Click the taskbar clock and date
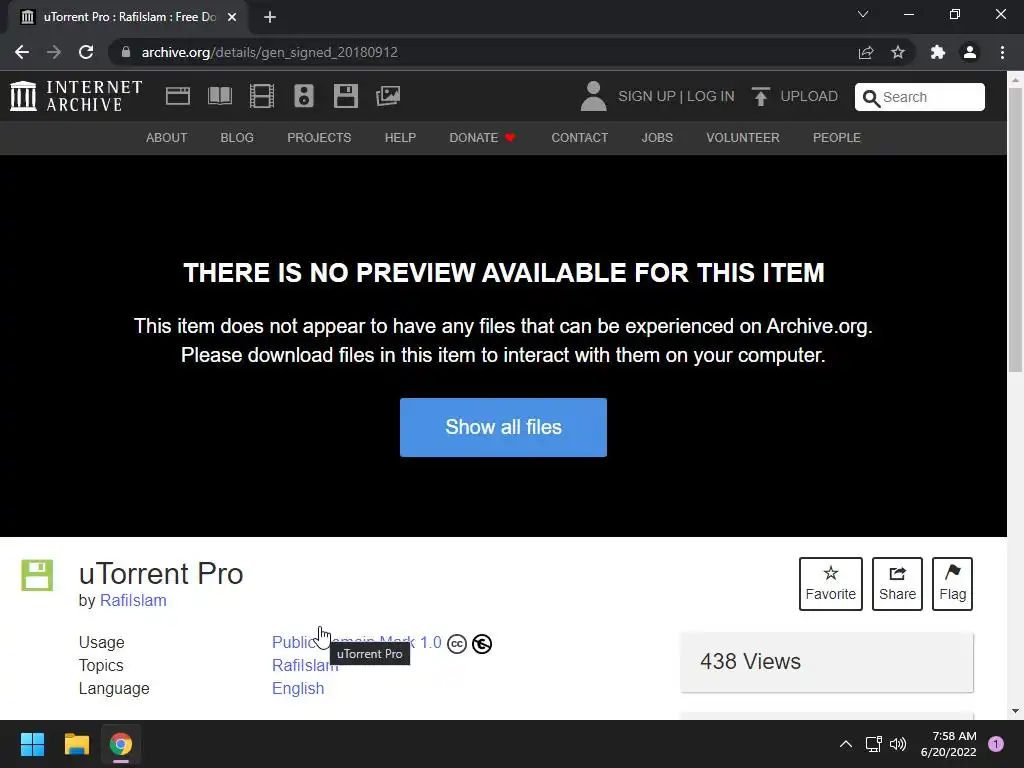Viewport: 1024px width, 768px height. [948, 744]
